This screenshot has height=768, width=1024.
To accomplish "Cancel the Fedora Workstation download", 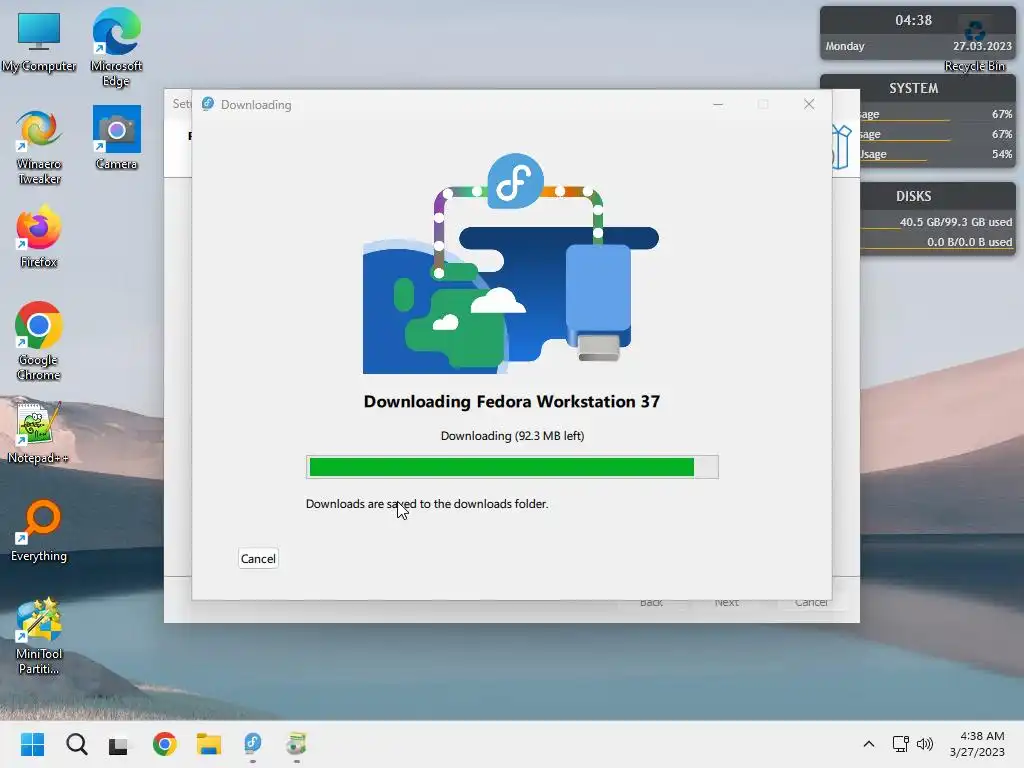I will 258,558.
